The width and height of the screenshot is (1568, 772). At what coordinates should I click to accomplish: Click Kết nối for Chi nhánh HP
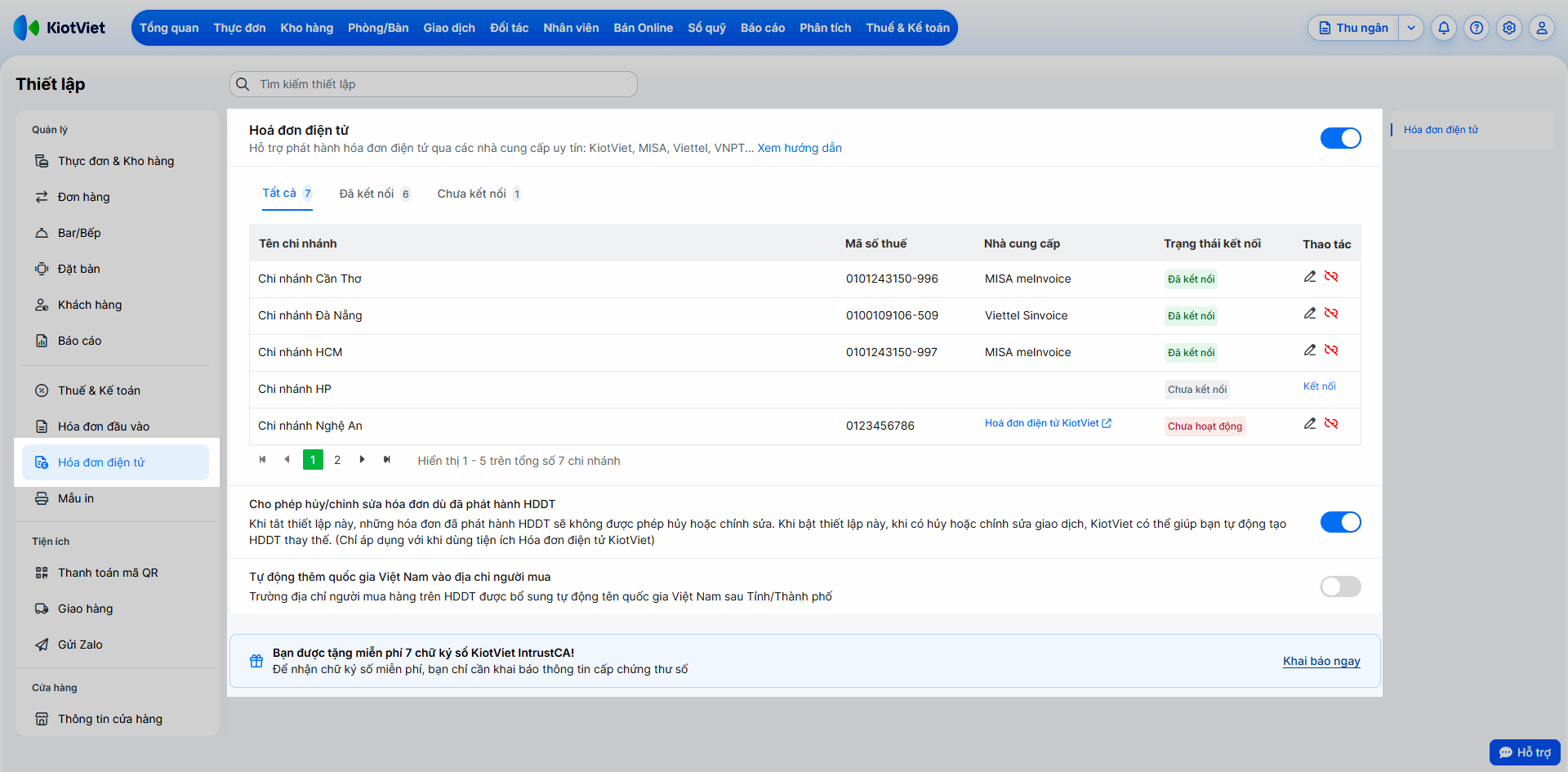coord(1320,386)
